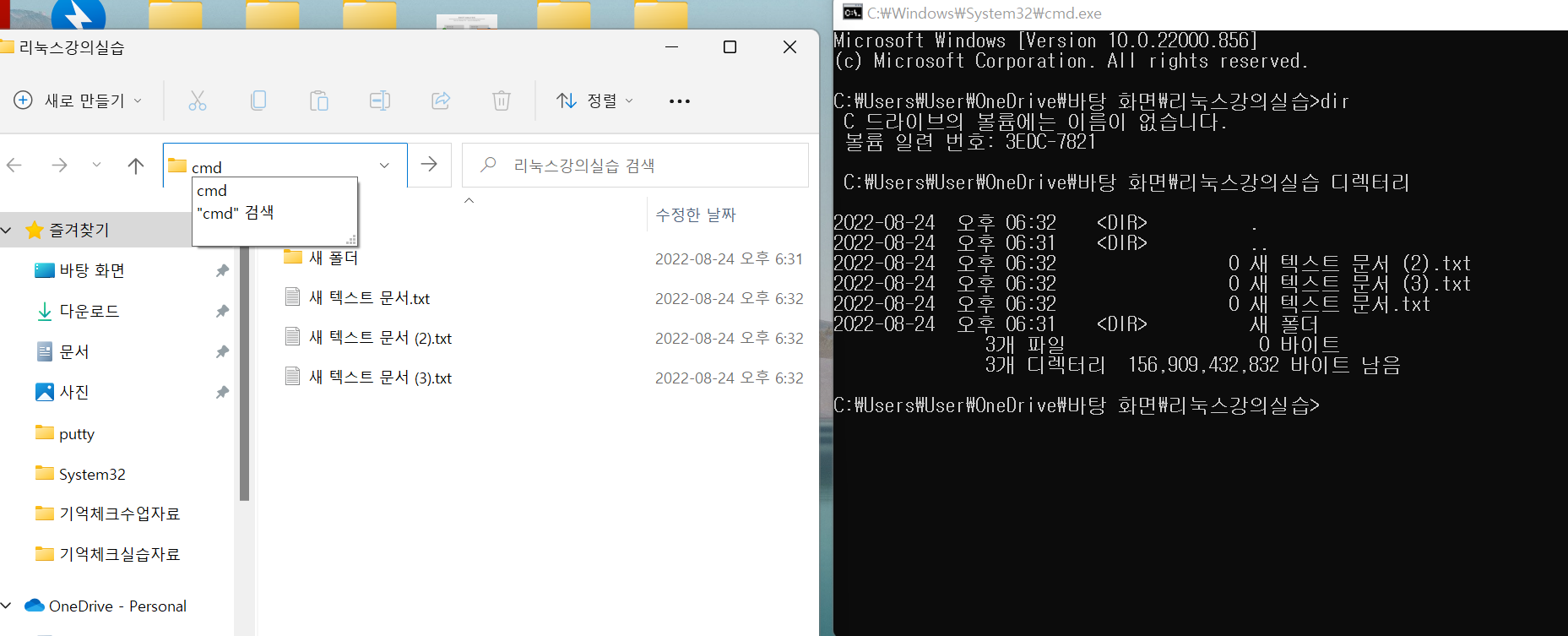The width and height of the screenshot is (1568, 636).
Task: Click navigation pane vertical scrollbar
Action: [x=244, y=372]
